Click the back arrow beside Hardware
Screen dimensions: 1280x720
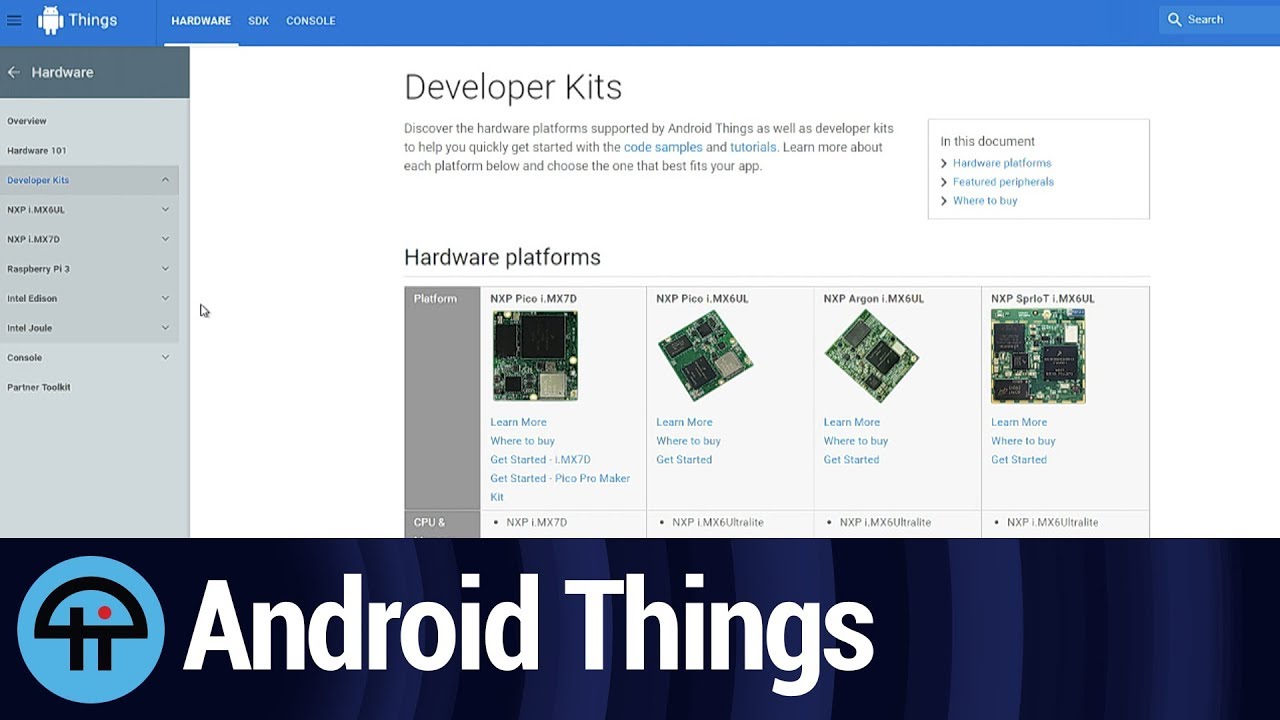pyautogui.click(x=14, y=72)
